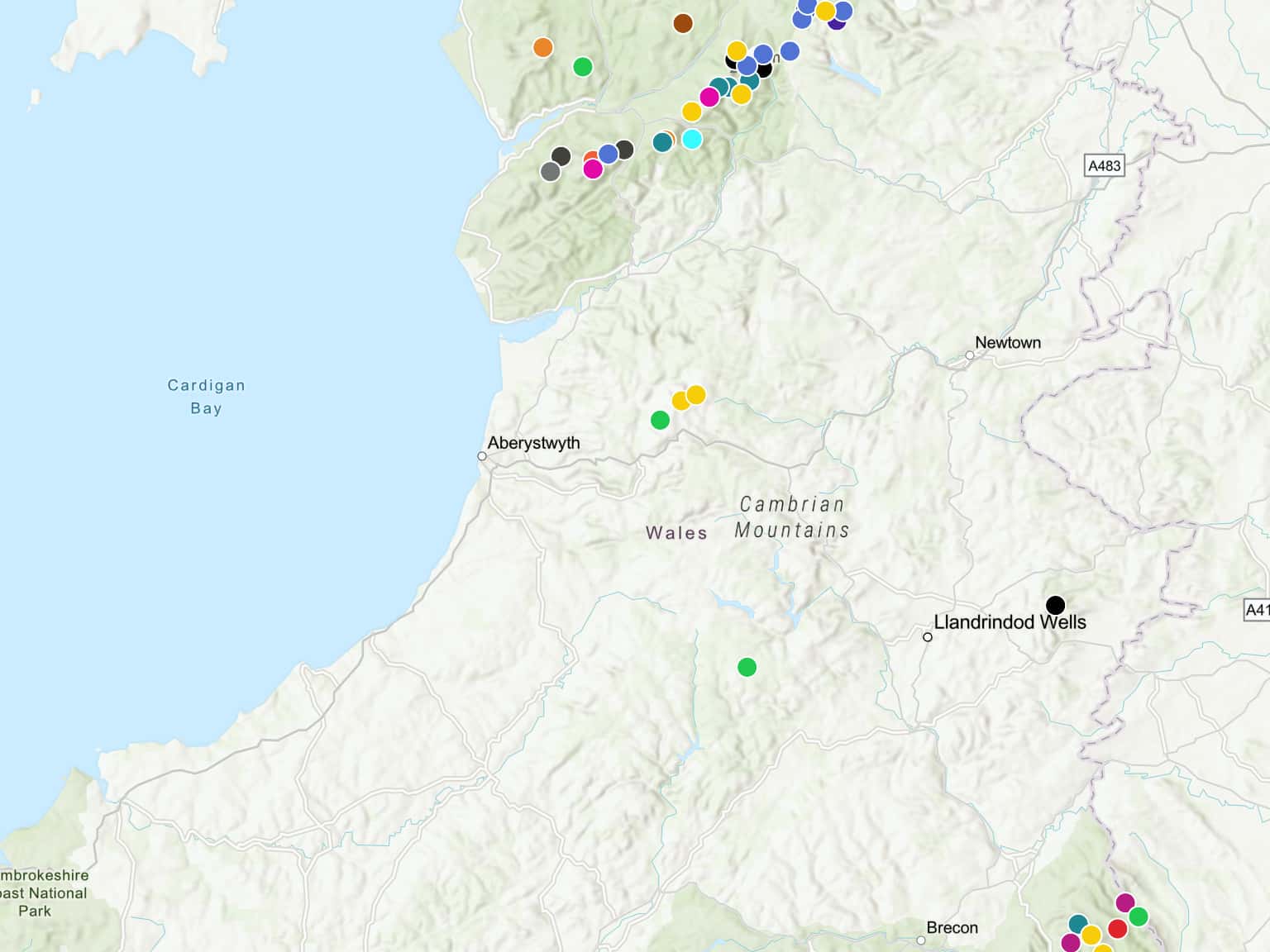Select the bright cyan marker
The height and width of the screenshot is (952, 1270).
[x=692, y=139]
